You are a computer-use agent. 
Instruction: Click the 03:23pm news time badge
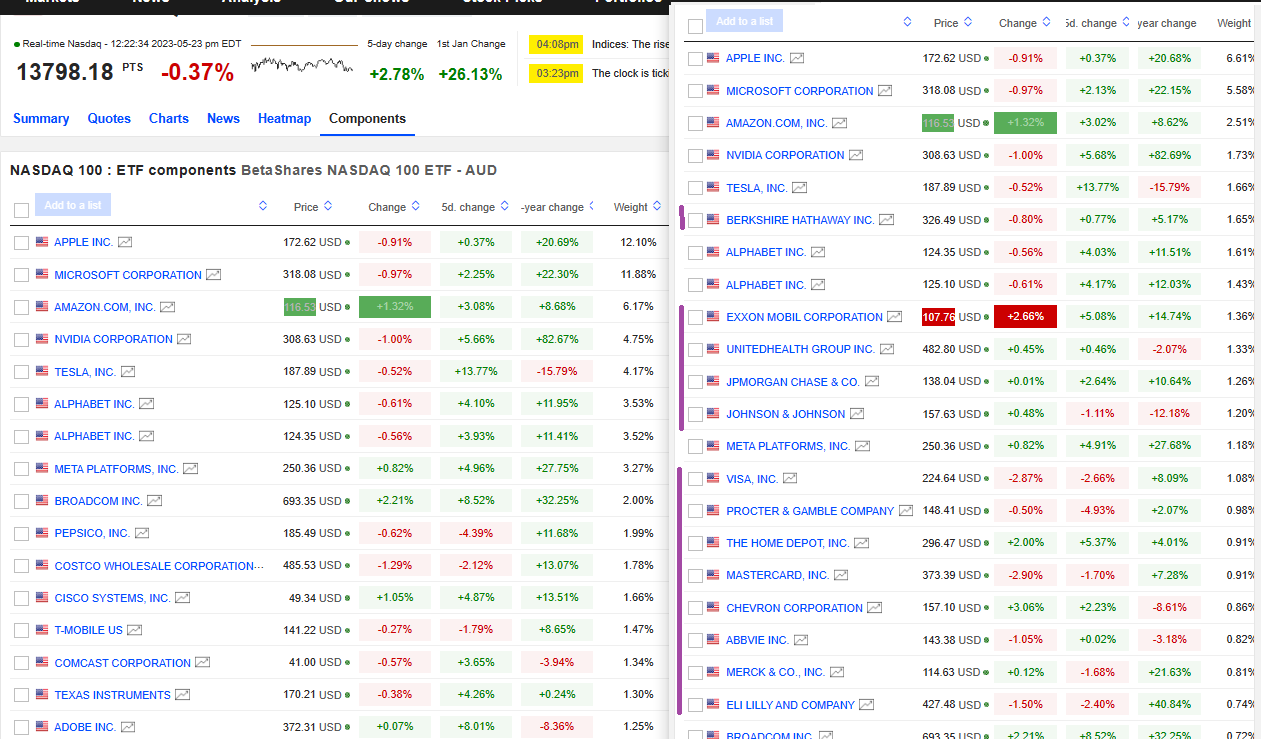pos(557,73)
